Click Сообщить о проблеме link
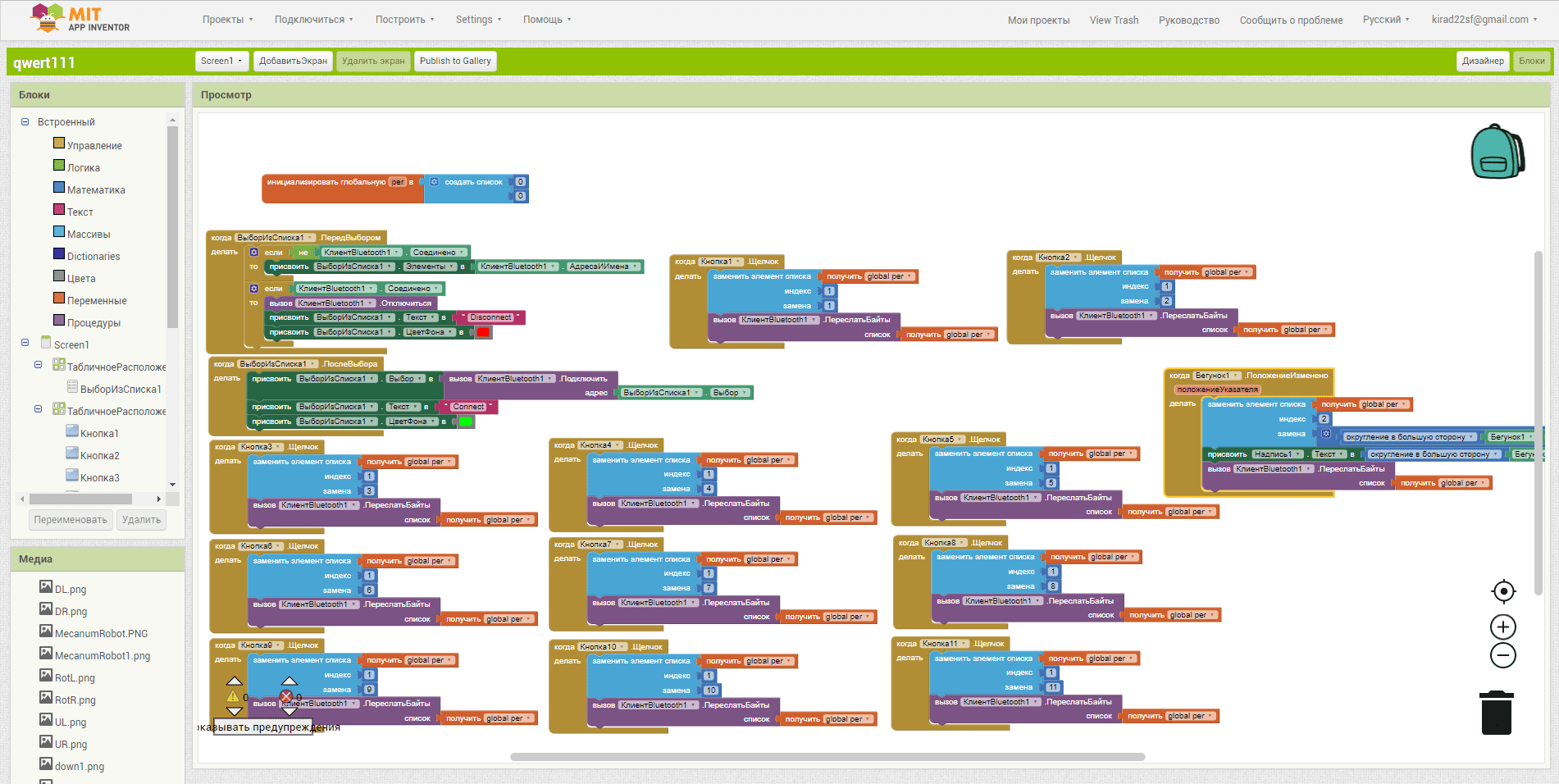This screenshot has height=784, width=1559. [x=1291, y=21]
